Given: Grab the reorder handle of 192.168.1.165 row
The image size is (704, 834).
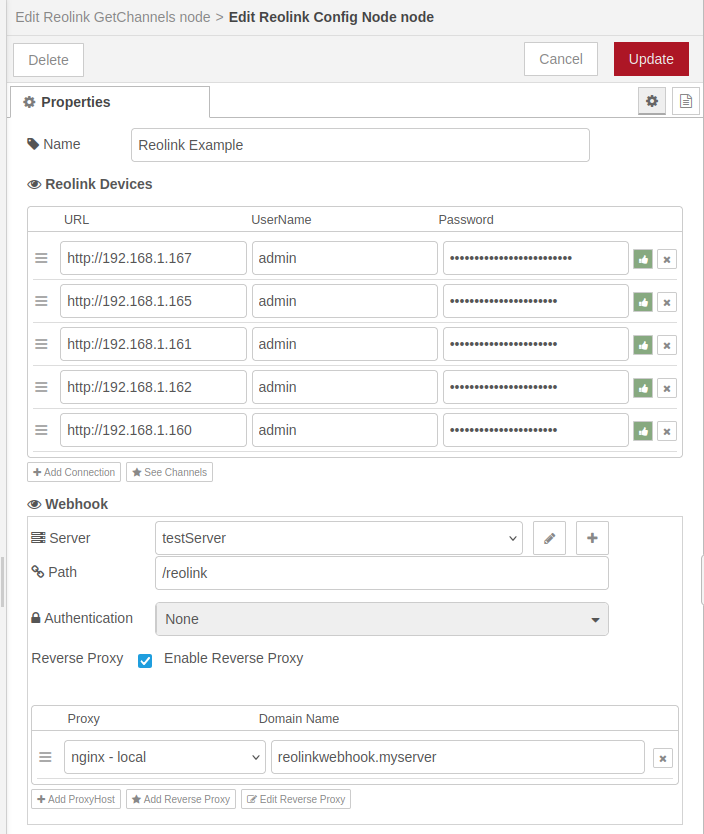Looking at the screenshot, I should click(x=41, y=301).
